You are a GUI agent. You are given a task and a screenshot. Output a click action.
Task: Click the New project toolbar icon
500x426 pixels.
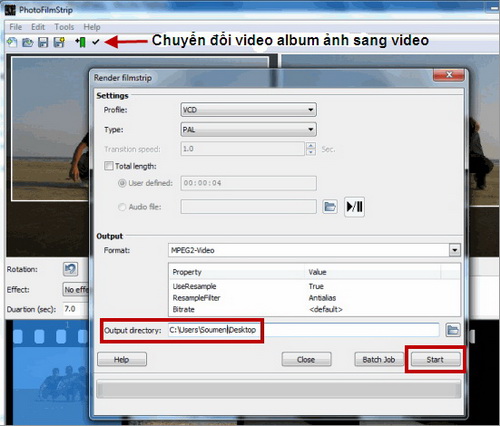pyautogui.click(x=12, y=42)
